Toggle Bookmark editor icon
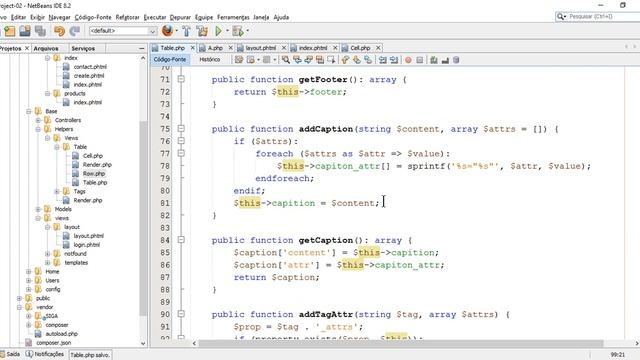Screen dimensions: 640x360 [x=368, y=60]
